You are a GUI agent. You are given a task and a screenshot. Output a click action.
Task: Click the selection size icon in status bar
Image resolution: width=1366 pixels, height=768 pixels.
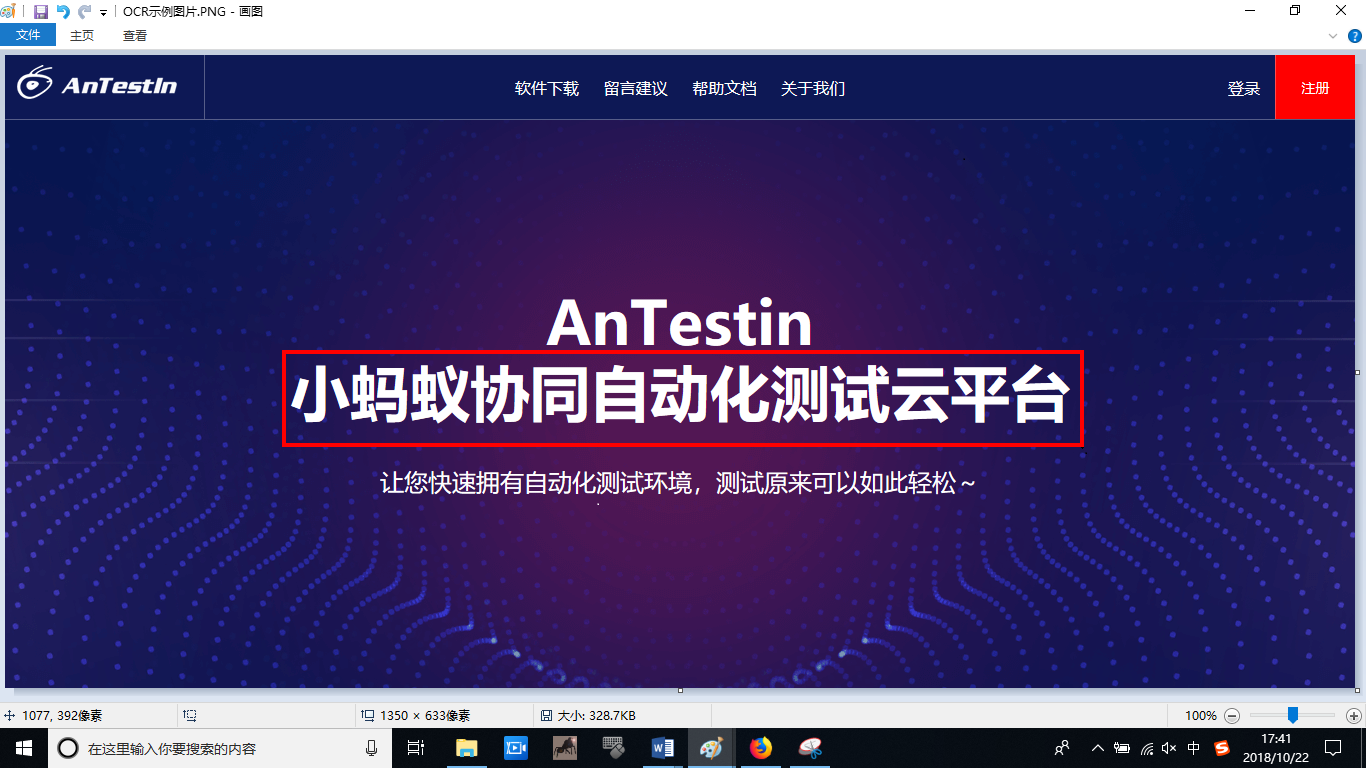coord(190,716)
